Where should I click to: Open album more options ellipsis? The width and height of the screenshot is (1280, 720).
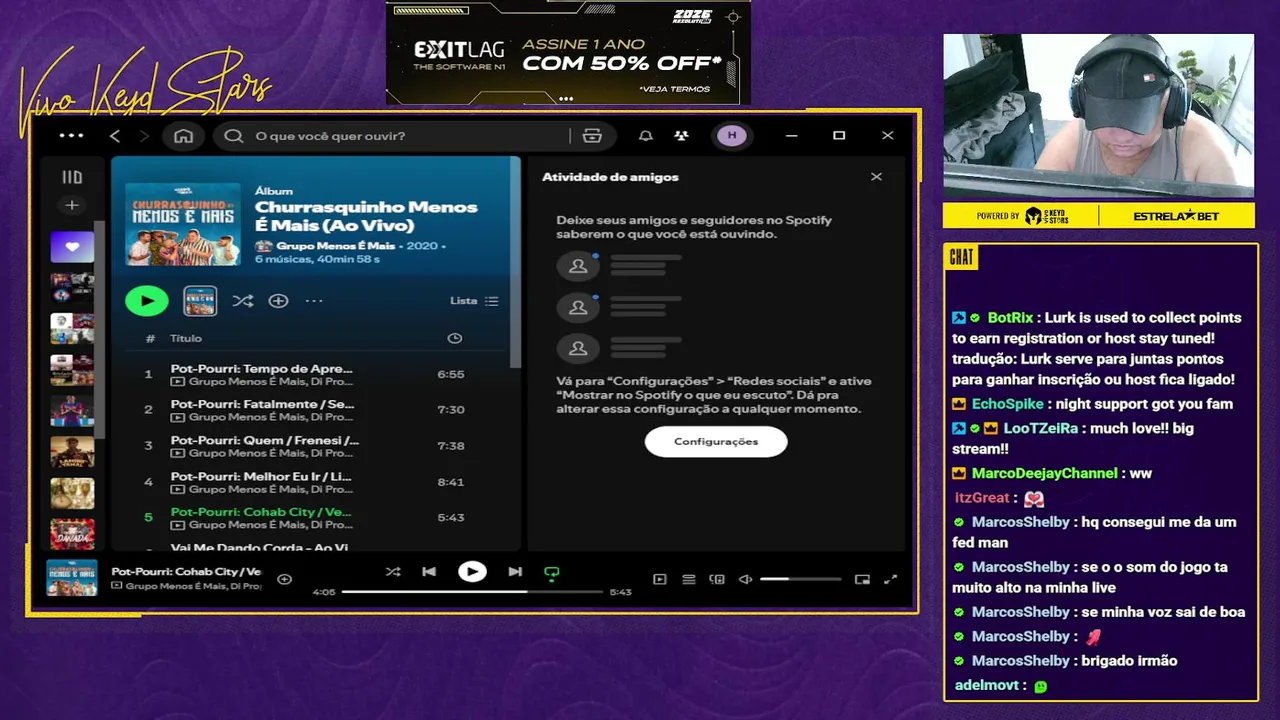314,300
